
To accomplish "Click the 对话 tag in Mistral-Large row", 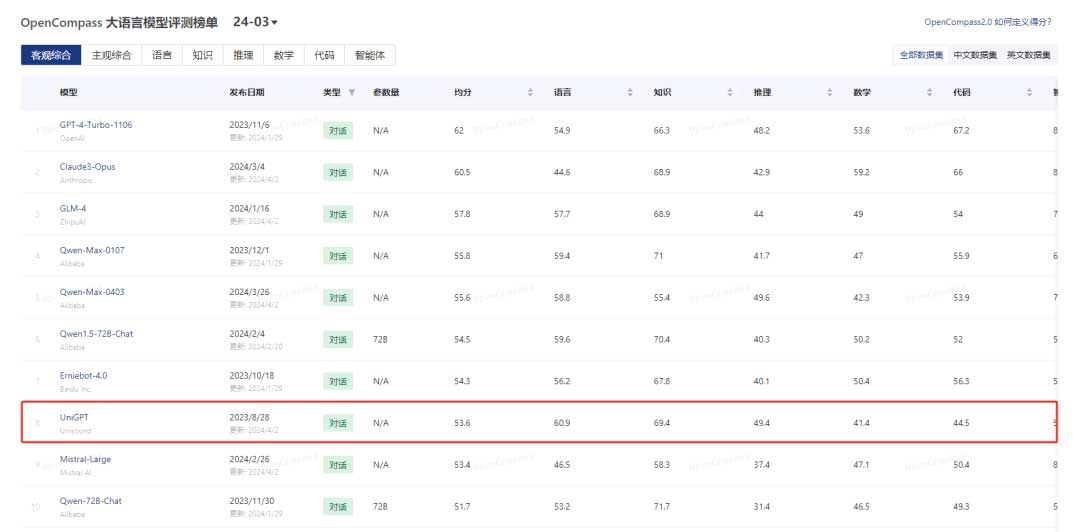I will click(338, 465).
